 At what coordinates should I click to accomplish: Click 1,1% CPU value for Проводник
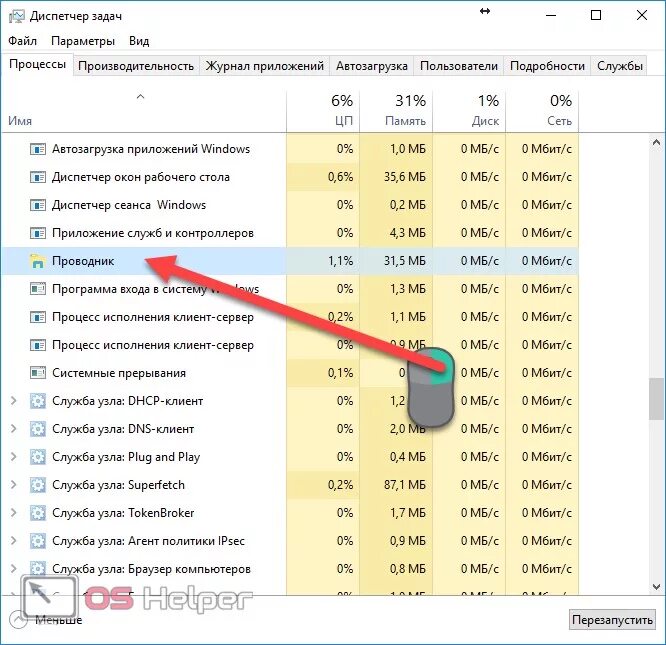point(341,261)
